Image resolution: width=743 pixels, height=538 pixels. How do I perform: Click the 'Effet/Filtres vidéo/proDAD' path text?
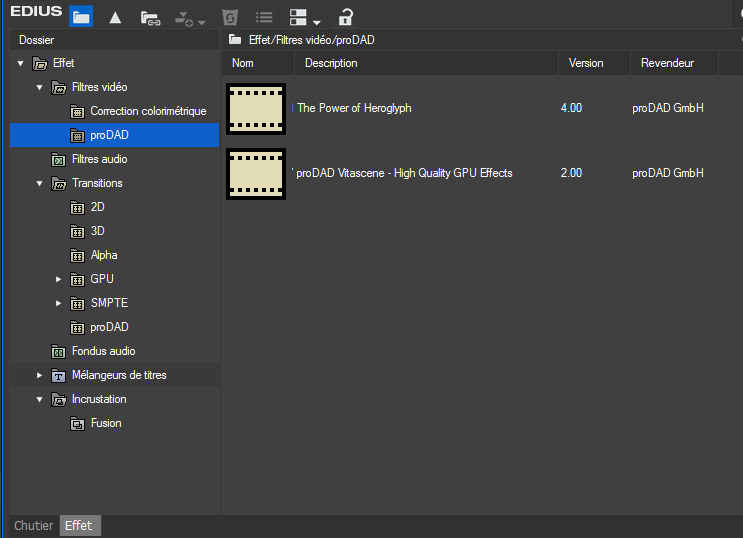tap(312, 40)
